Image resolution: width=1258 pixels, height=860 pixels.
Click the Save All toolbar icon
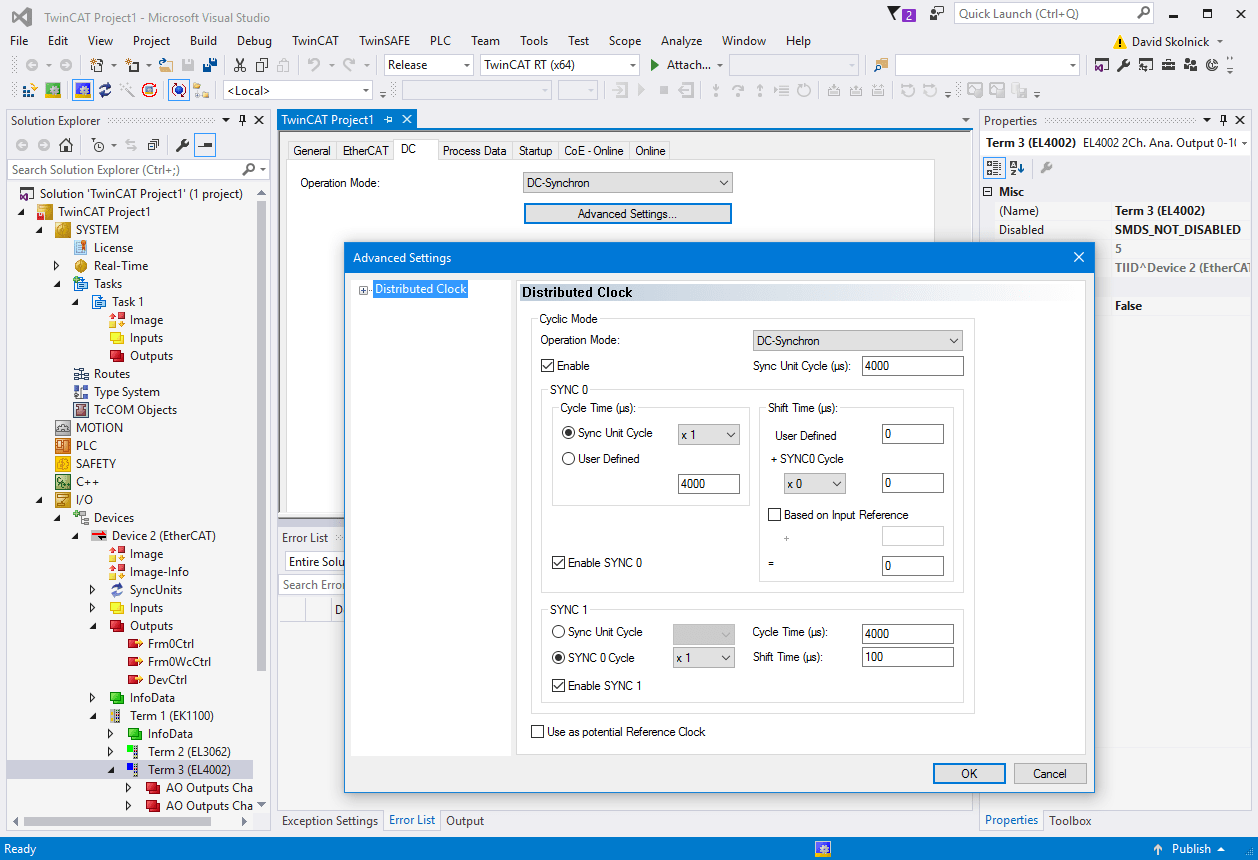tap(210, 65)
